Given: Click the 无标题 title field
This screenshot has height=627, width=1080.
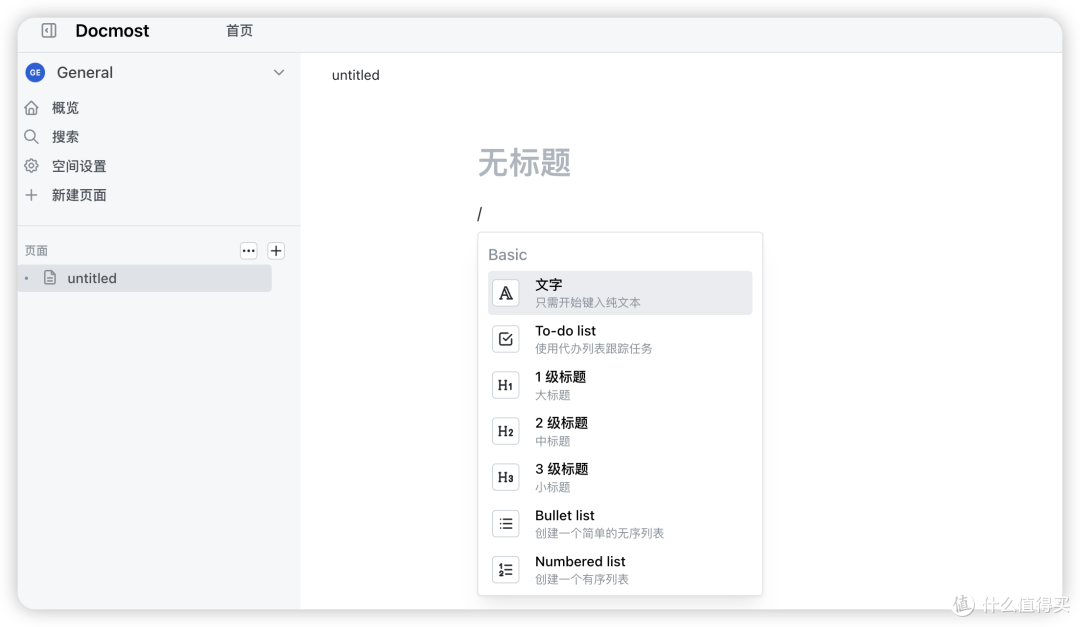Looking at the screenshot, I should pyautogui.click(x=524, y=163).
